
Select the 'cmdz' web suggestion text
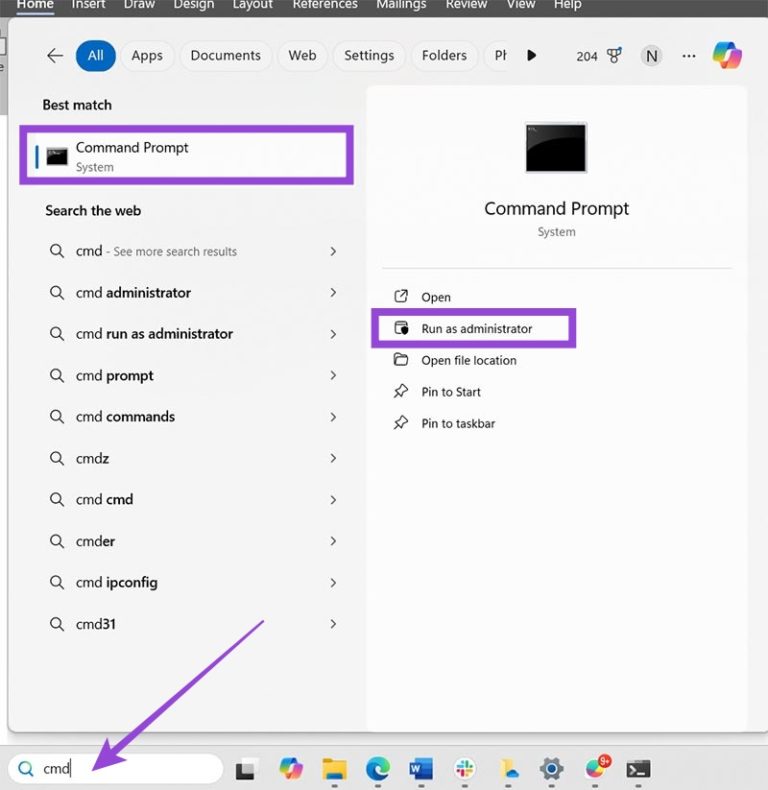point(92,458)
